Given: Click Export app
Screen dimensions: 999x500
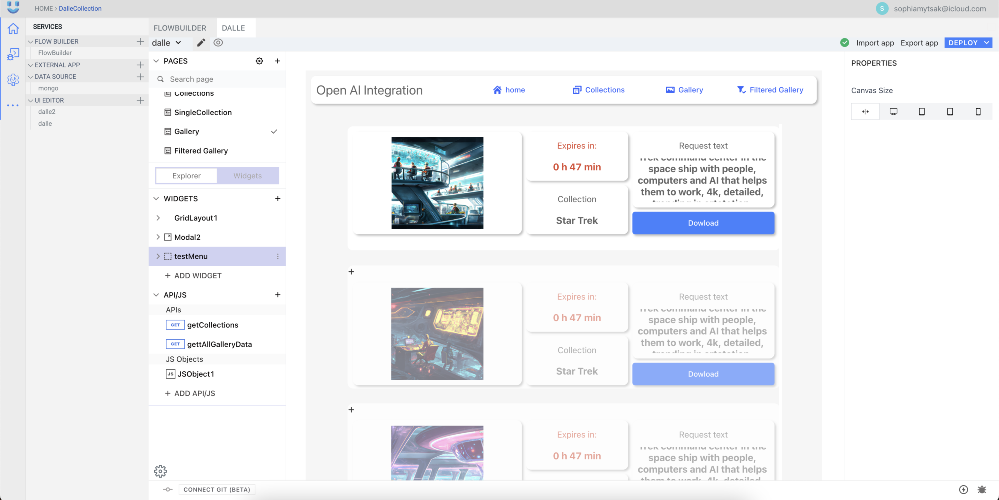Looking at the screenshot, I should [919, 43].
